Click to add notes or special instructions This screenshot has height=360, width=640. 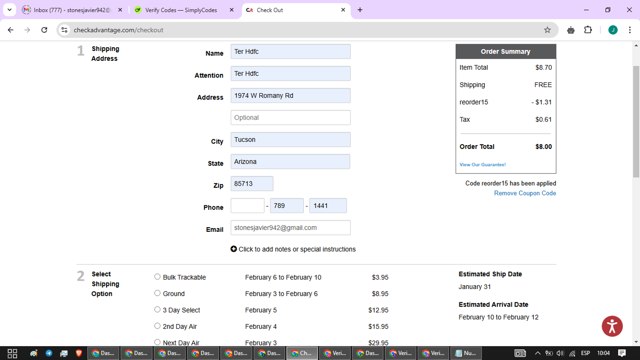(x=297, y=249)
